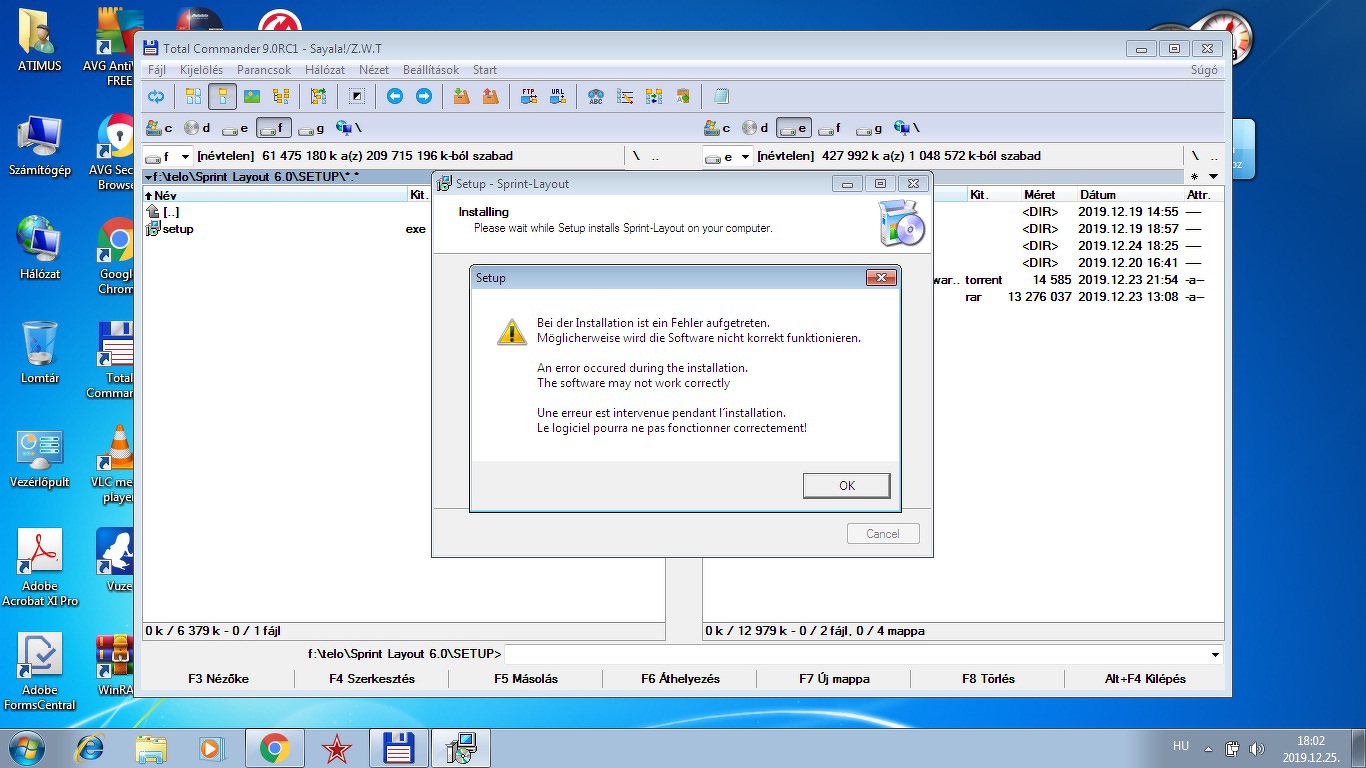Open the Beállítások menu
The width and height of the screenshot is (1366, 768).
pyautogui.click(x=431, y=70)
